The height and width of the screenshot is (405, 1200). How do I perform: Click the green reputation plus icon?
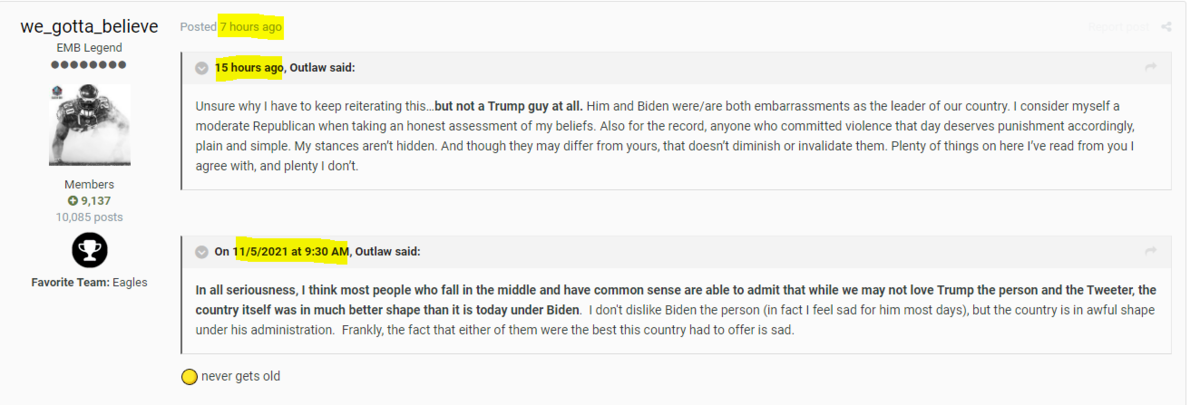(x=72, y=201)
